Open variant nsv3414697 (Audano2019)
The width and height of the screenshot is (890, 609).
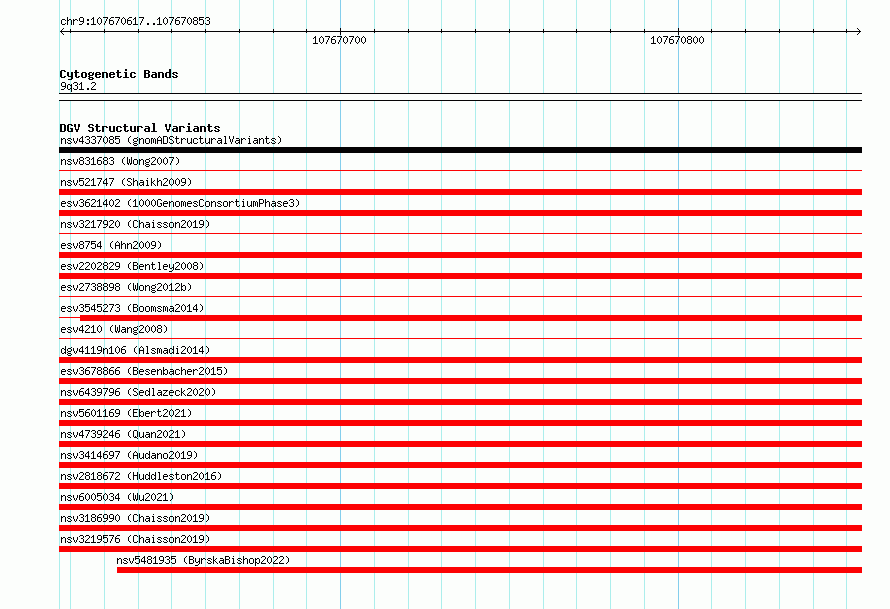[x=129, y=455]
